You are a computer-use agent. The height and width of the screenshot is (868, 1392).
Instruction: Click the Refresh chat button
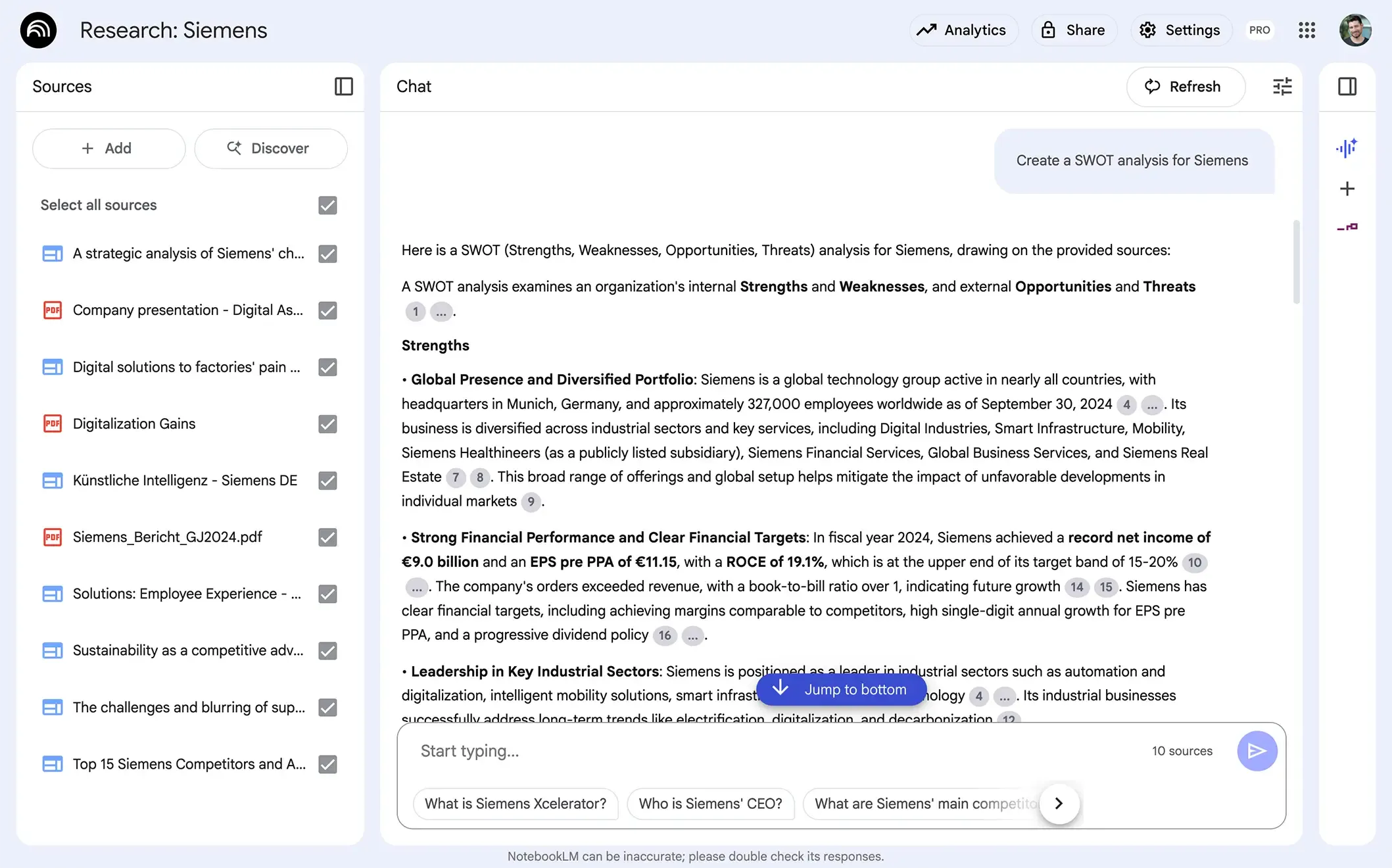(1186, 86)
